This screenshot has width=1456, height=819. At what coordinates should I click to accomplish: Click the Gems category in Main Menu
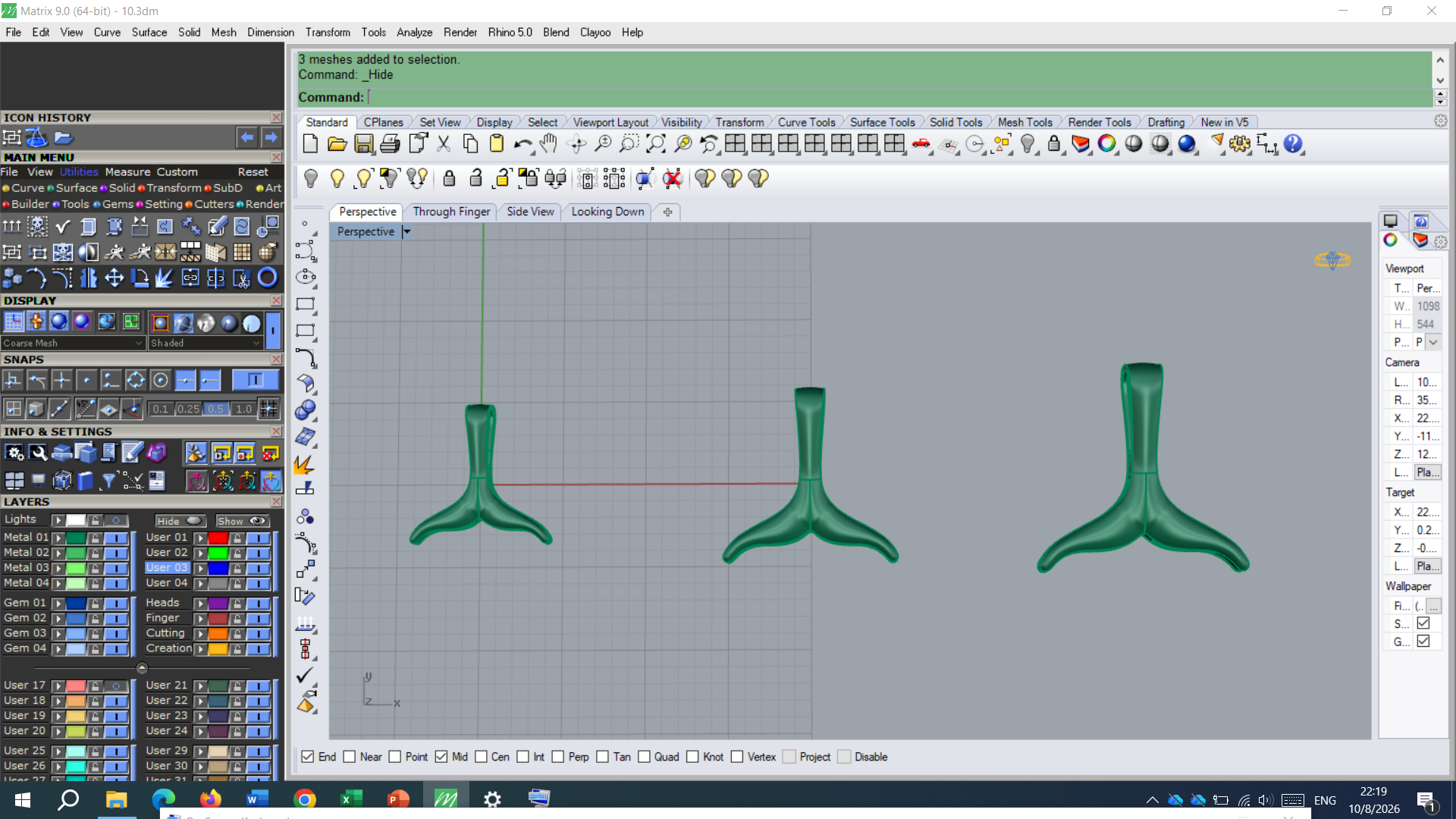point(118,204)
